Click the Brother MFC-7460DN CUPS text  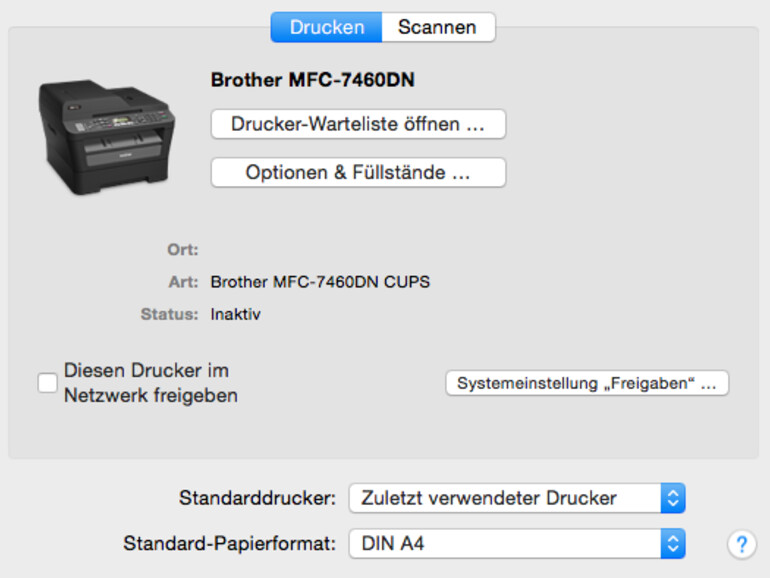click(320, 282)
